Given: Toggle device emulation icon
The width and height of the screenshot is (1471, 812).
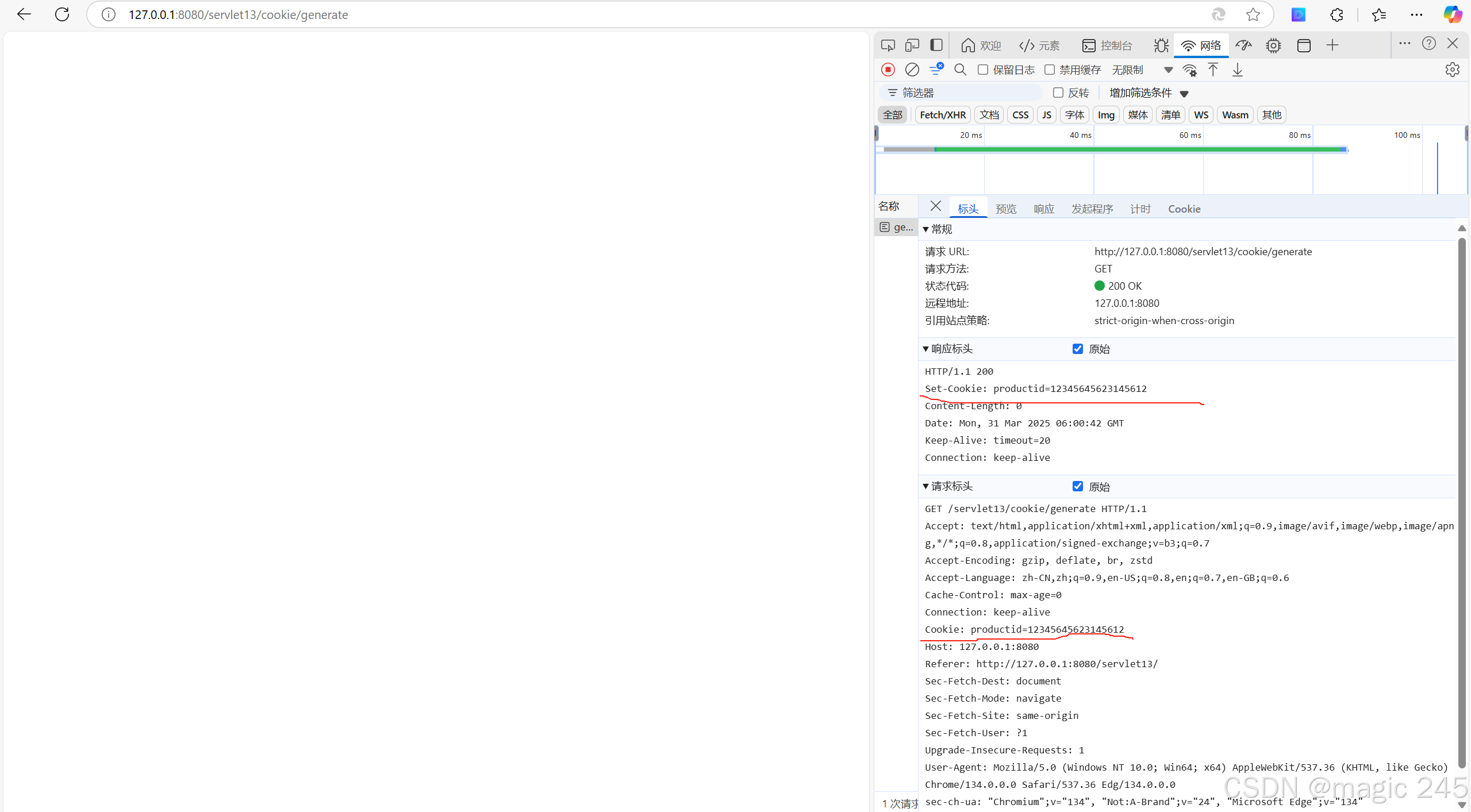Looking at the screenshot, I should 912,45.
